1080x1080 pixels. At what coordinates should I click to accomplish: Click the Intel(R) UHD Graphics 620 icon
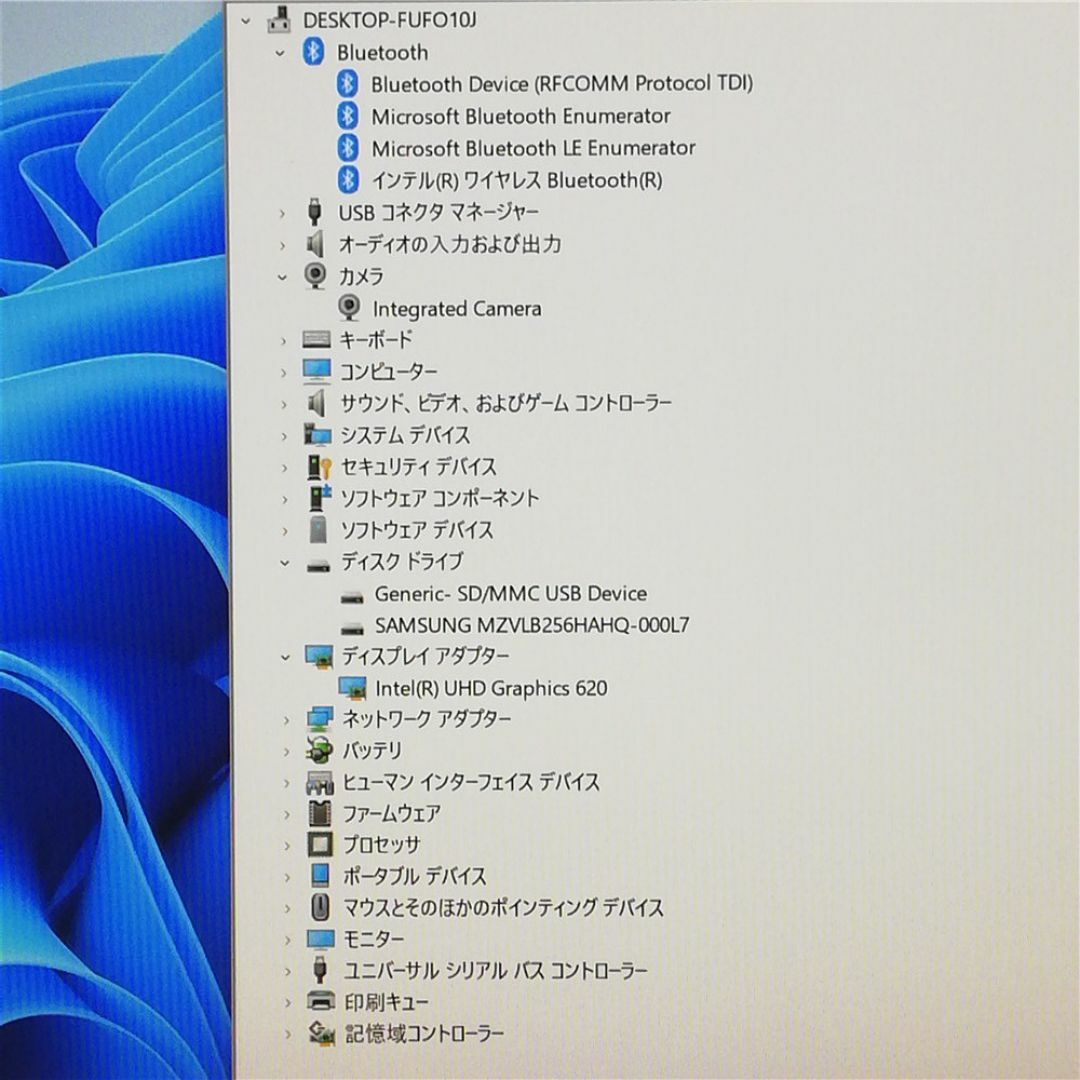pos(352,688)
